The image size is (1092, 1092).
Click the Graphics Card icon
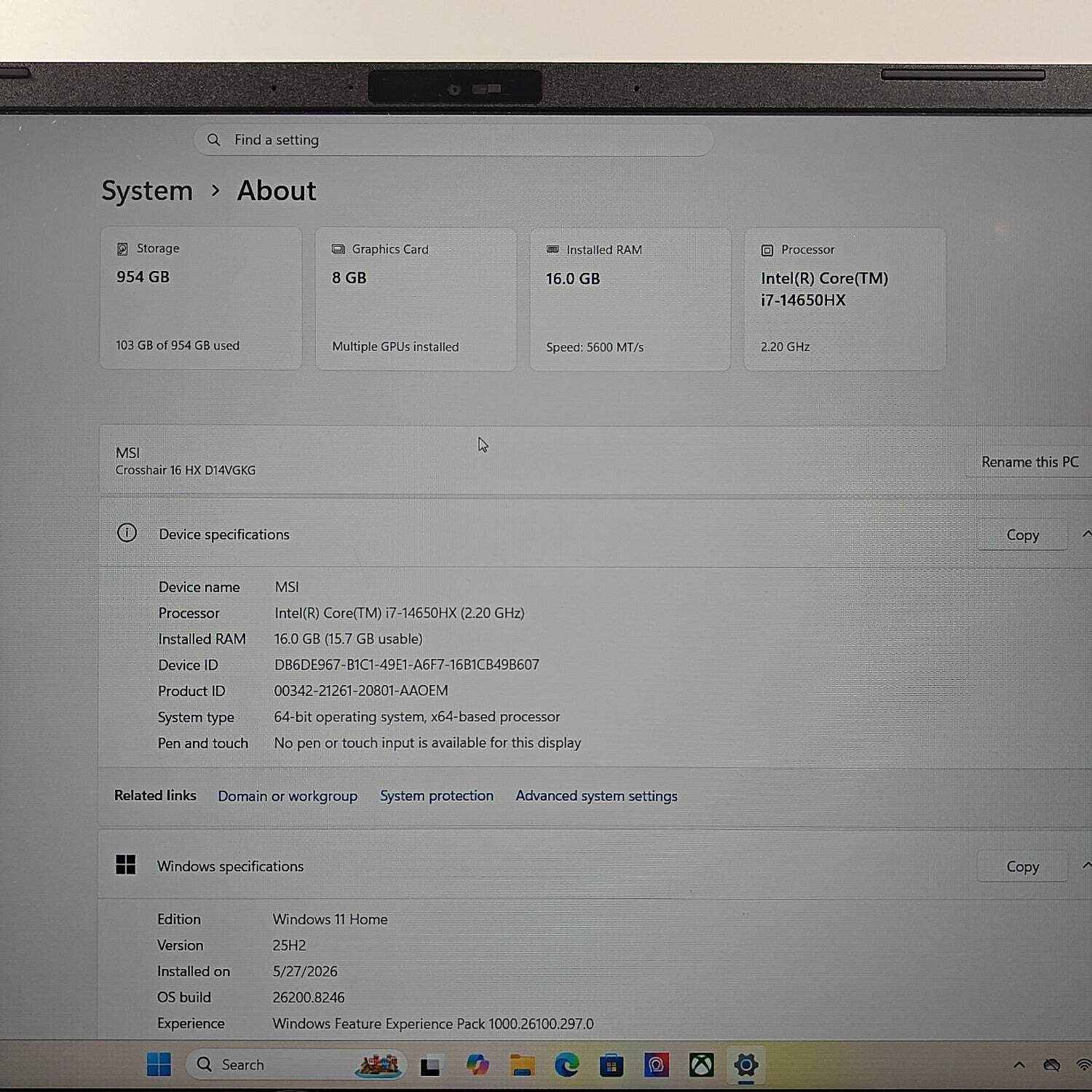tap(338, 249)
